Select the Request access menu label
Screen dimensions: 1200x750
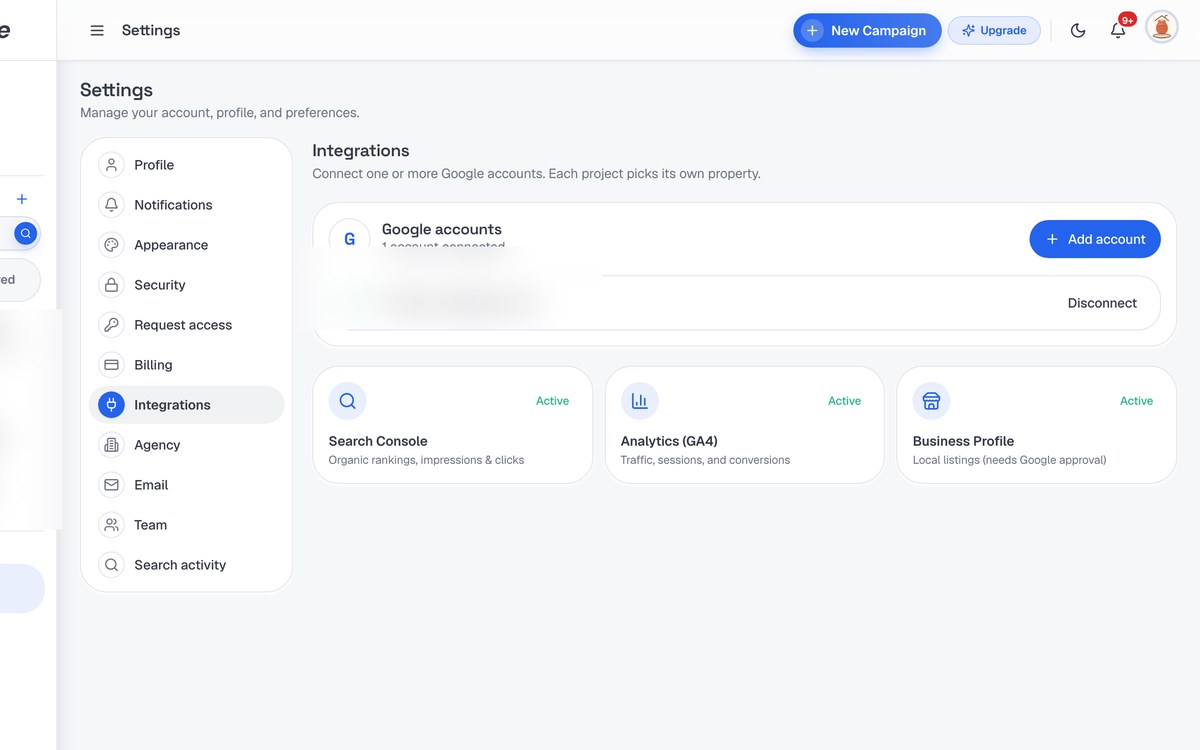[x=183, y=325]
